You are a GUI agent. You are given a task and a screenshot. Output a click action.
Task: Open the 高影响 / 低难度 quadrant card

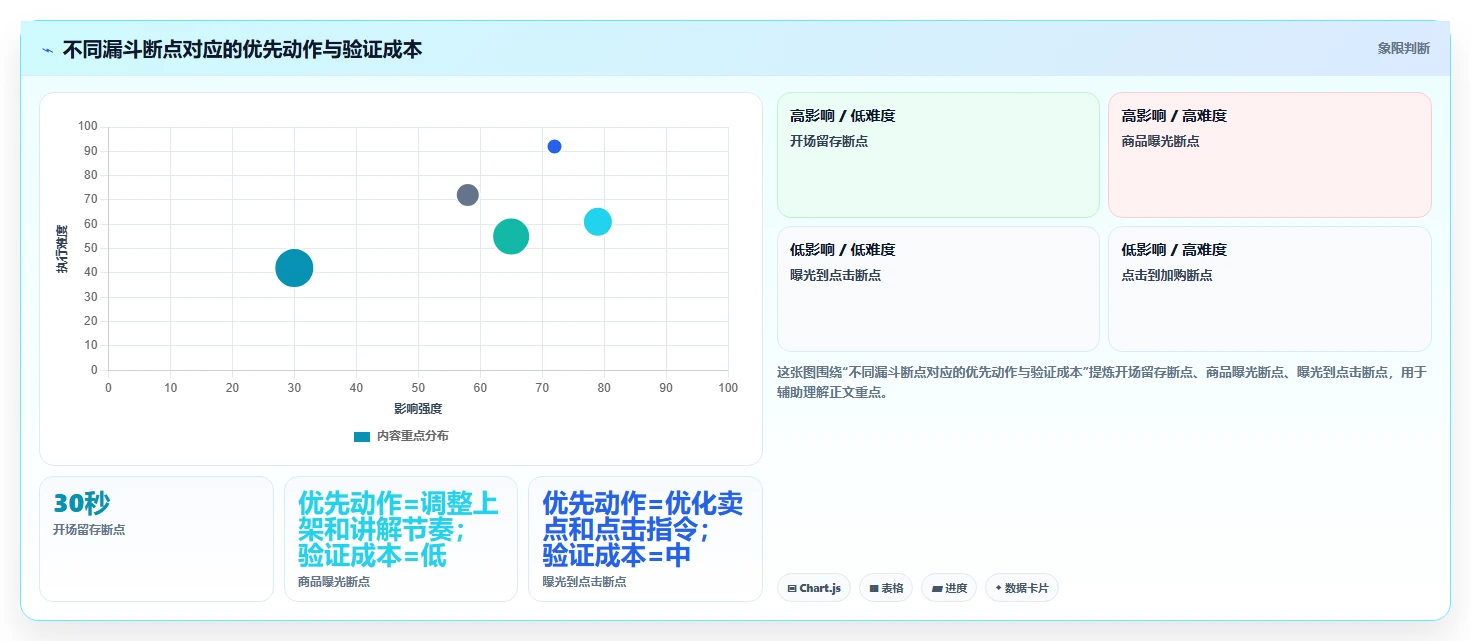tap(938, 155)
